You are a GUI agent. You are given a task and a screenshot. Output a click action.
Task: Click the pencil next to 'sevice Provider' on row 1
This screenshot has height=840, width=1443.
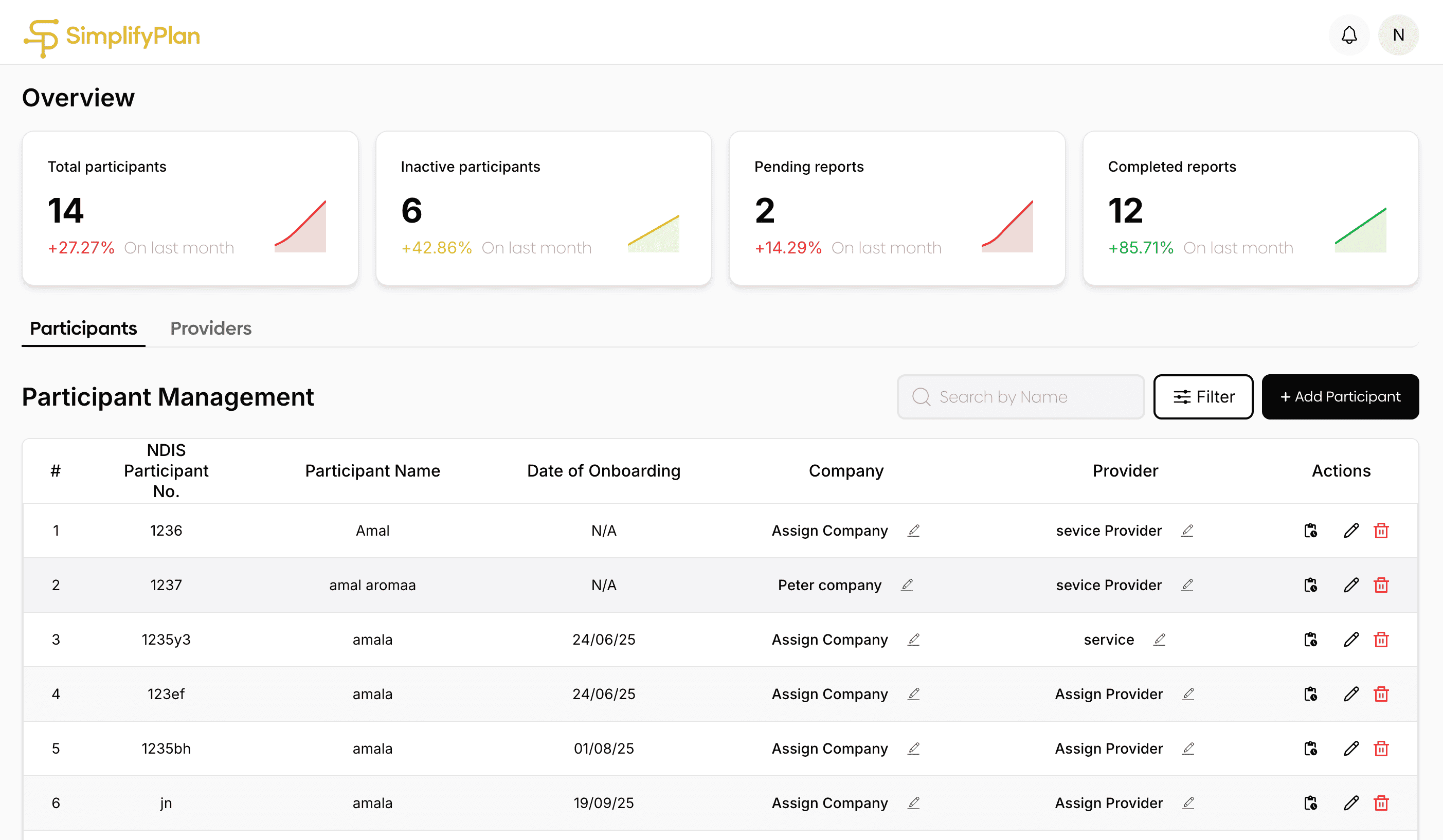1187,530
